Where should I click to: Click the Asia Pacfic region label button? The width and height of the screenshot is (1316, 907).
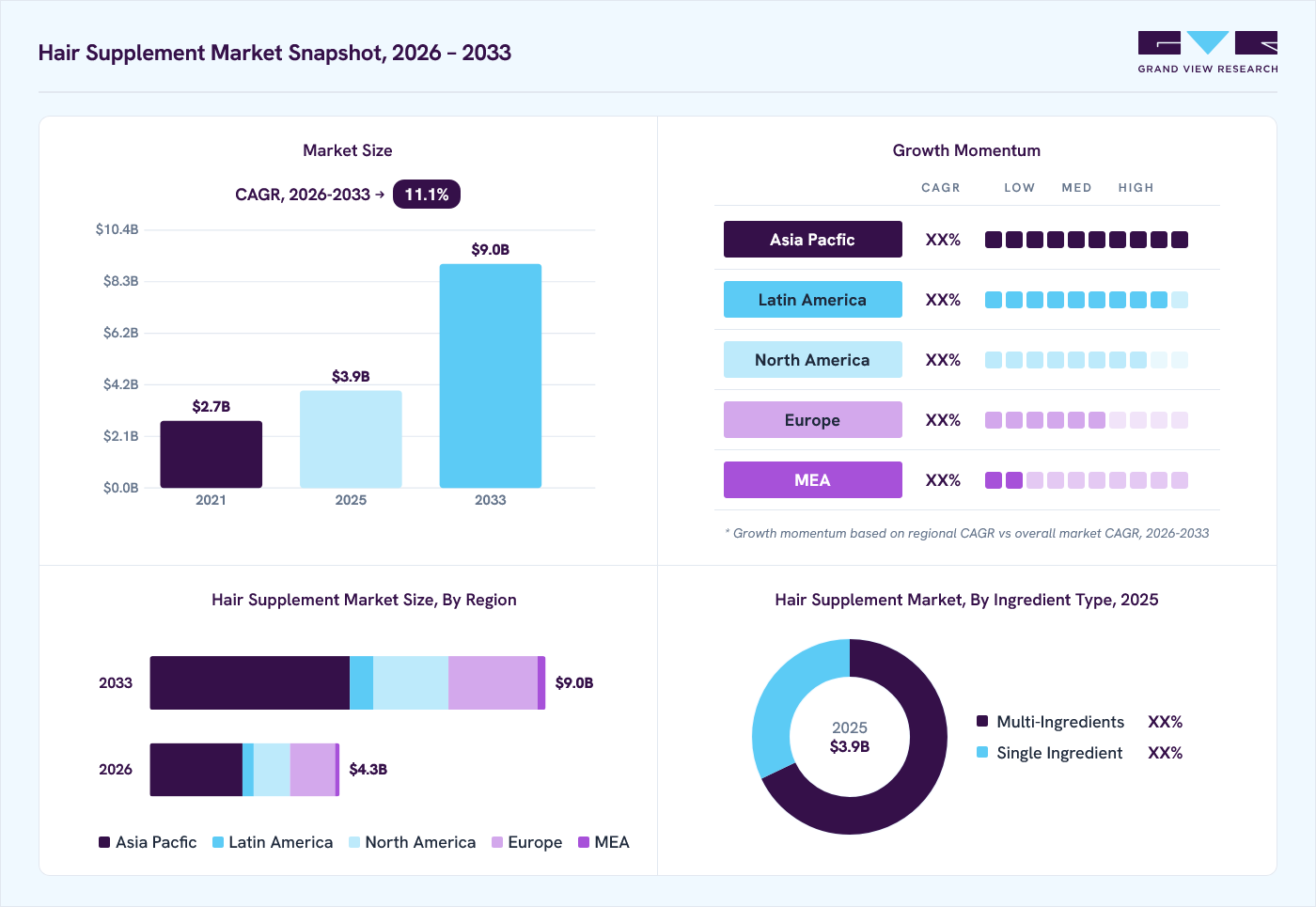(x=813, y=240)
